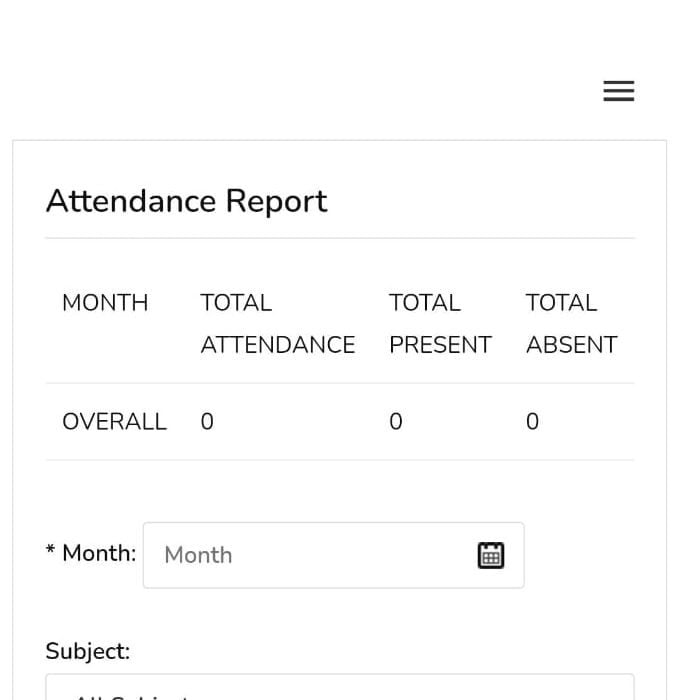Image resolution: width=679 pixels, height=700 pixels.
Task: Click the required asterisk beside Month
Action: tap(50, 550)
